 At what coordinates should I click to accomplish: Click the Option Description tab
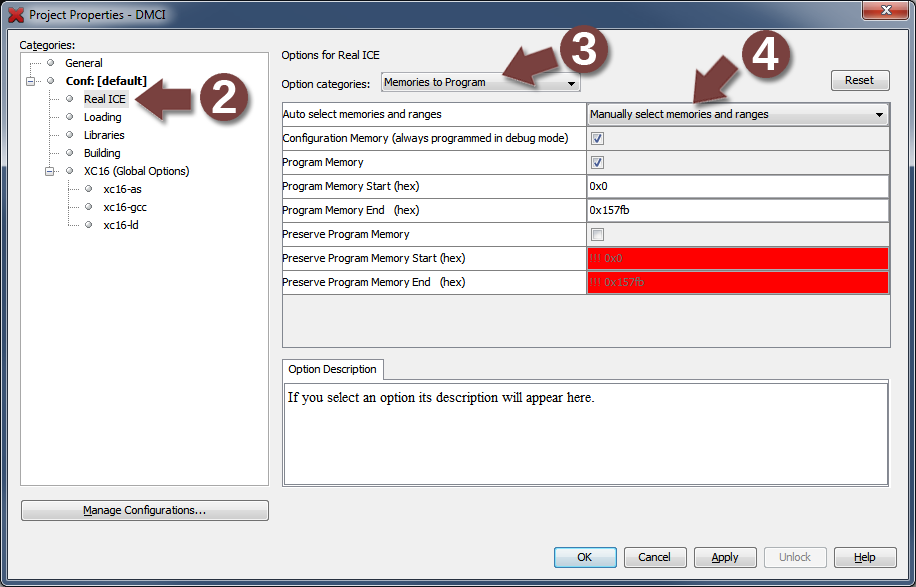[x=332, y=369]
